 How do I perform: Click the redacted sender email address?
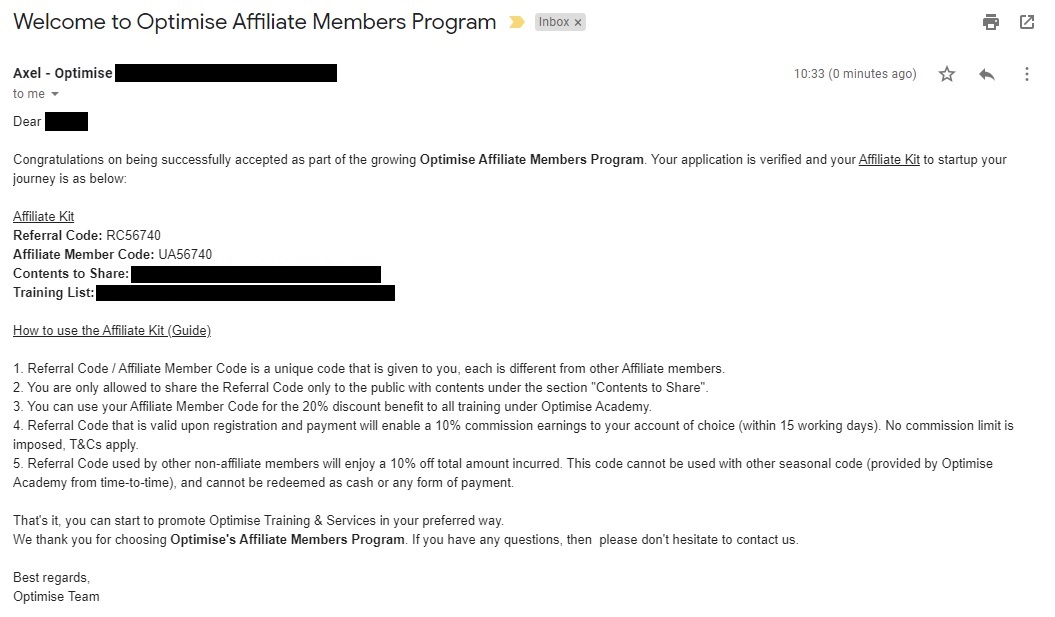(226, 73)
